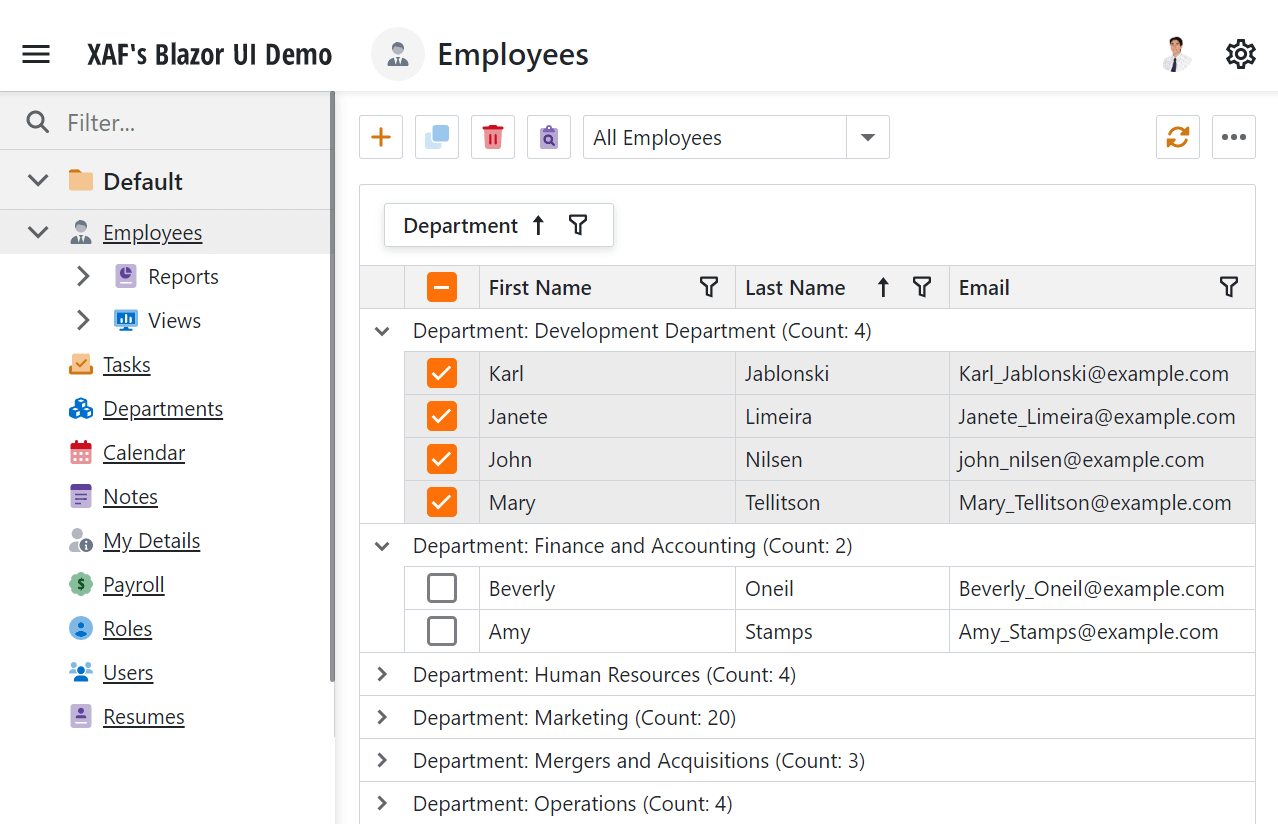Expand the Reports tree node
This screenshot has width=1278, height=824.
(83, 277)
